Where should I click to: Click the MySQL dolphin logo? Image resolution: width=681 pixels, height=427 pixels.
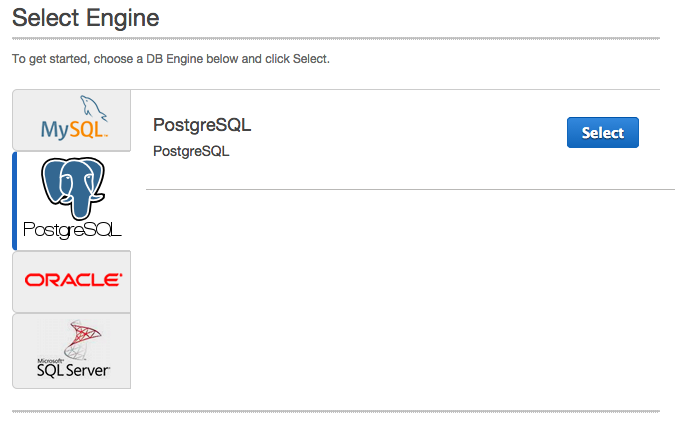93,106
